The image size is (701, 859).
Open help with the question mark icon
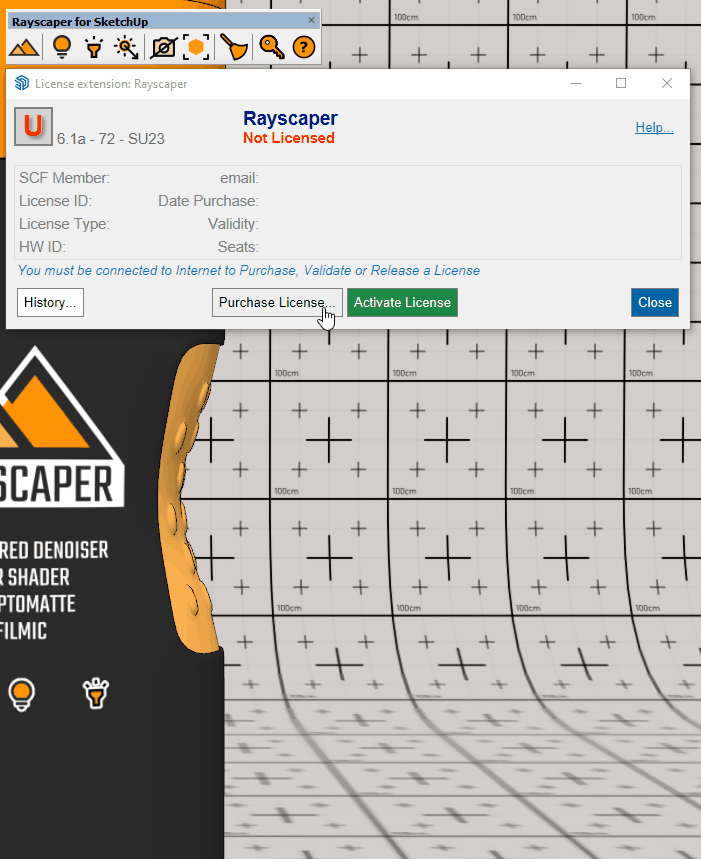(304, 47)
